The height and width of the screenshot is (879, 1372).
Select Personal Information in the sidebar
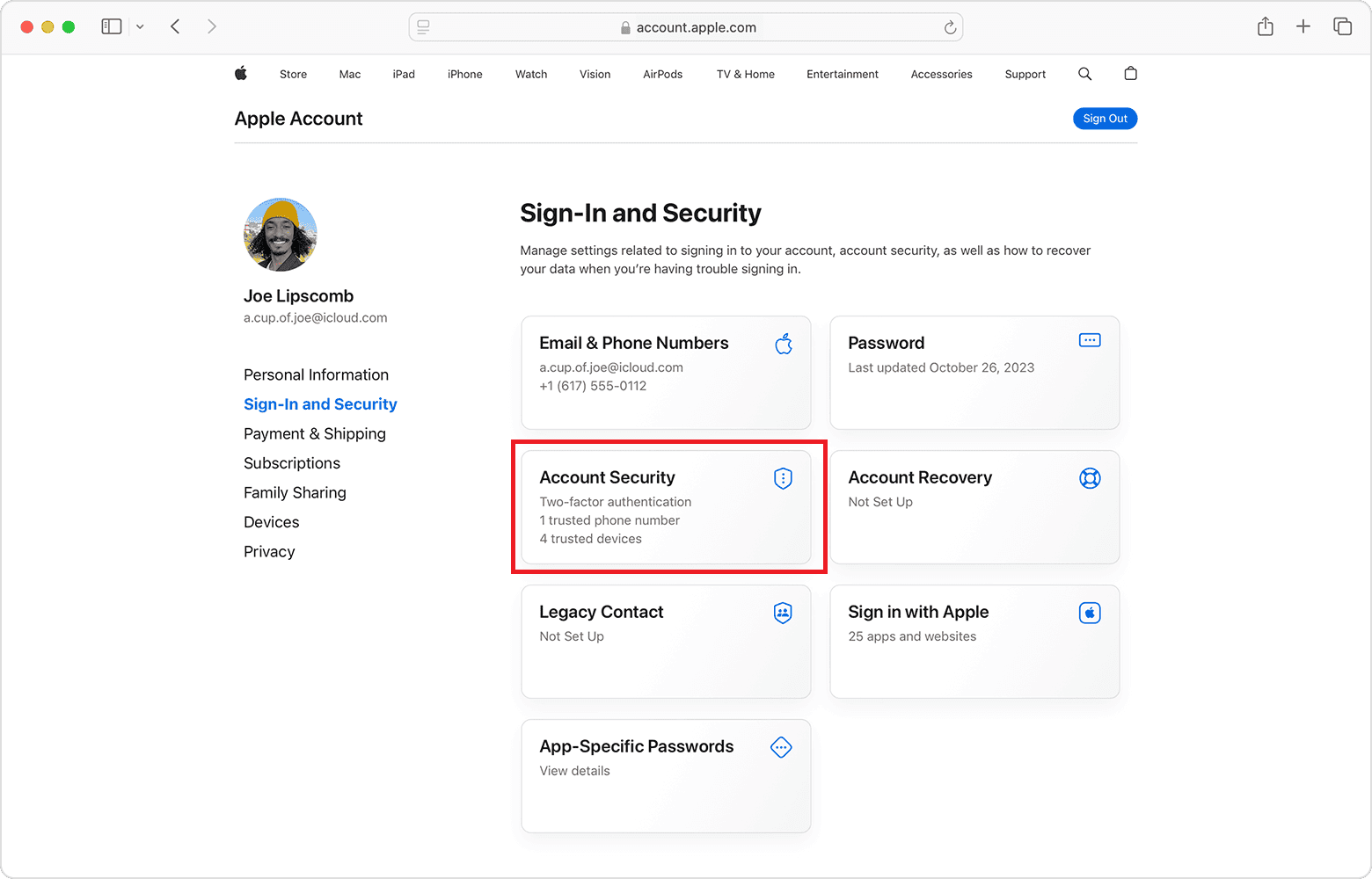coord(317,375)
